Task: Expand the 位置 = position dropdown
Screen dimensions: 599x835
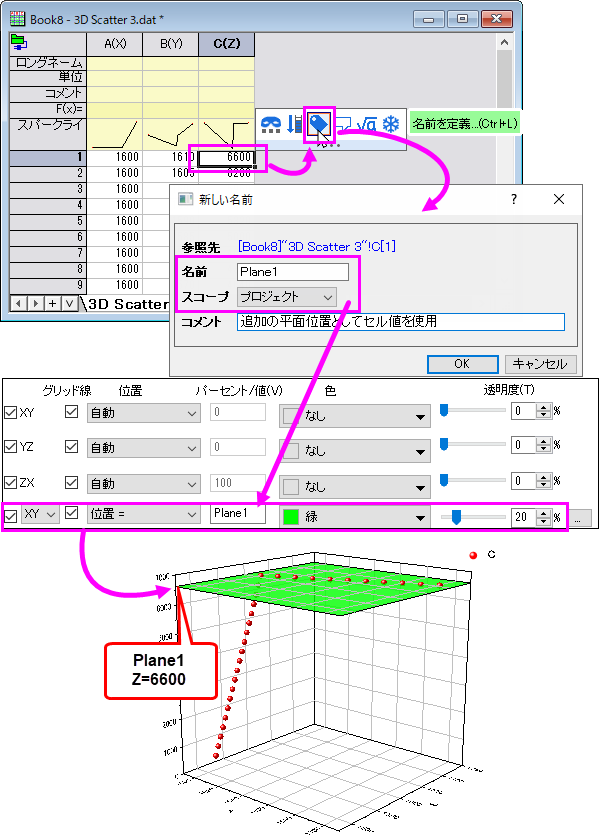Action: [x=144, y=514]
